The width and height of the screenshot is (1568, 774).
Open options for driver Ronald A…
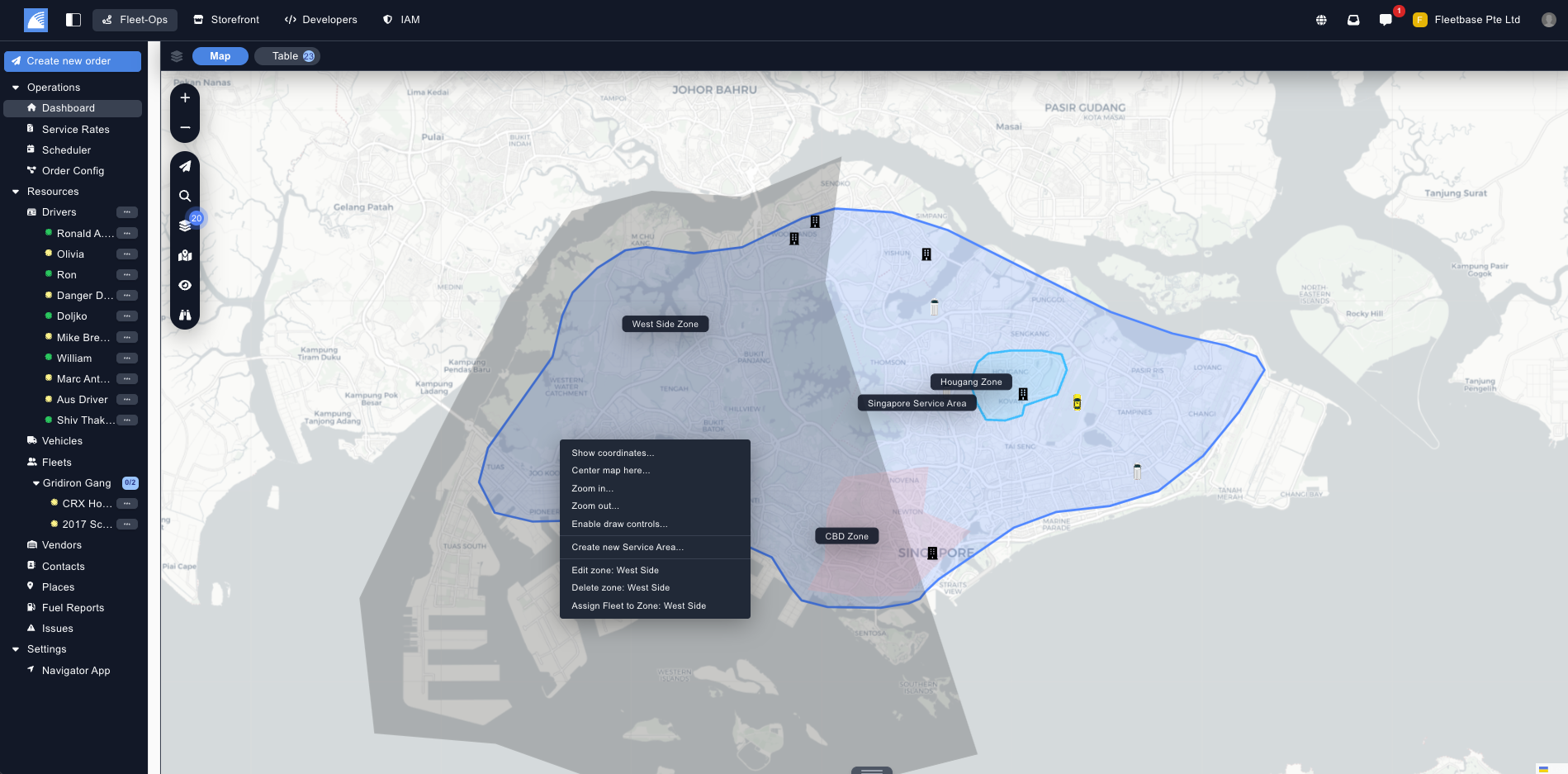point(127,234)
